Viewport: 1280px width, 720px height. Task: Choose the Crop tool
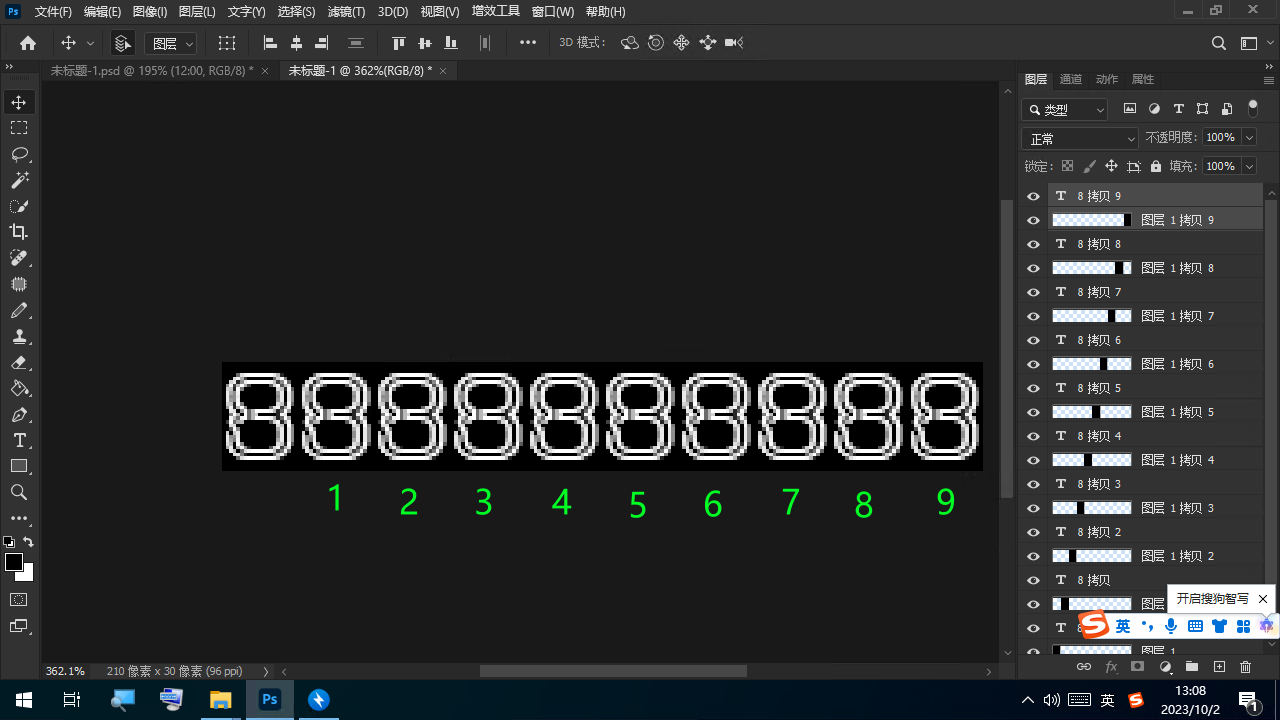coord(19,232)
